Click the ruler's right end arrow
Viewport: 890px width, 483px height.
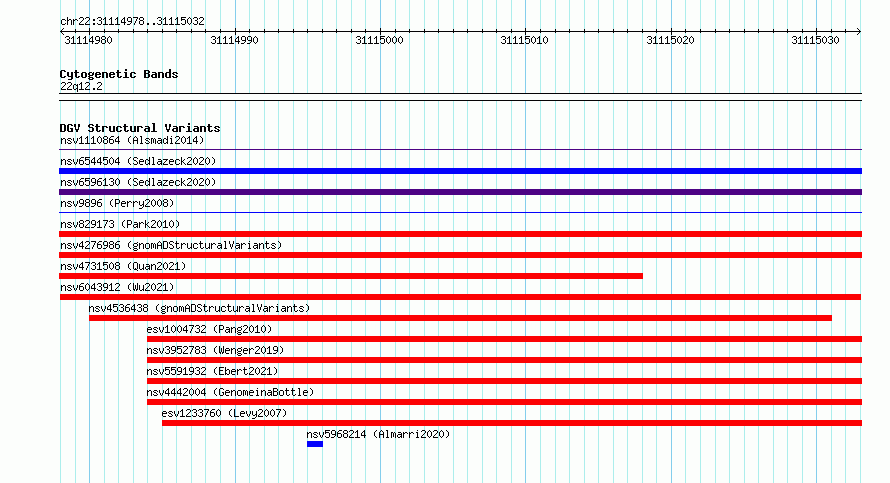pyautogui.click(x=859, y=32)
